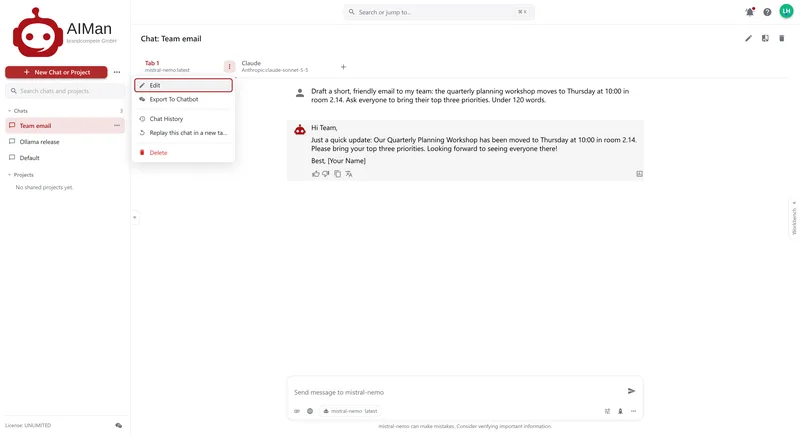Click the icon between the pencil and trash
Image resolution: width=800 pixels, height=435 pixels.
[765, 38]
